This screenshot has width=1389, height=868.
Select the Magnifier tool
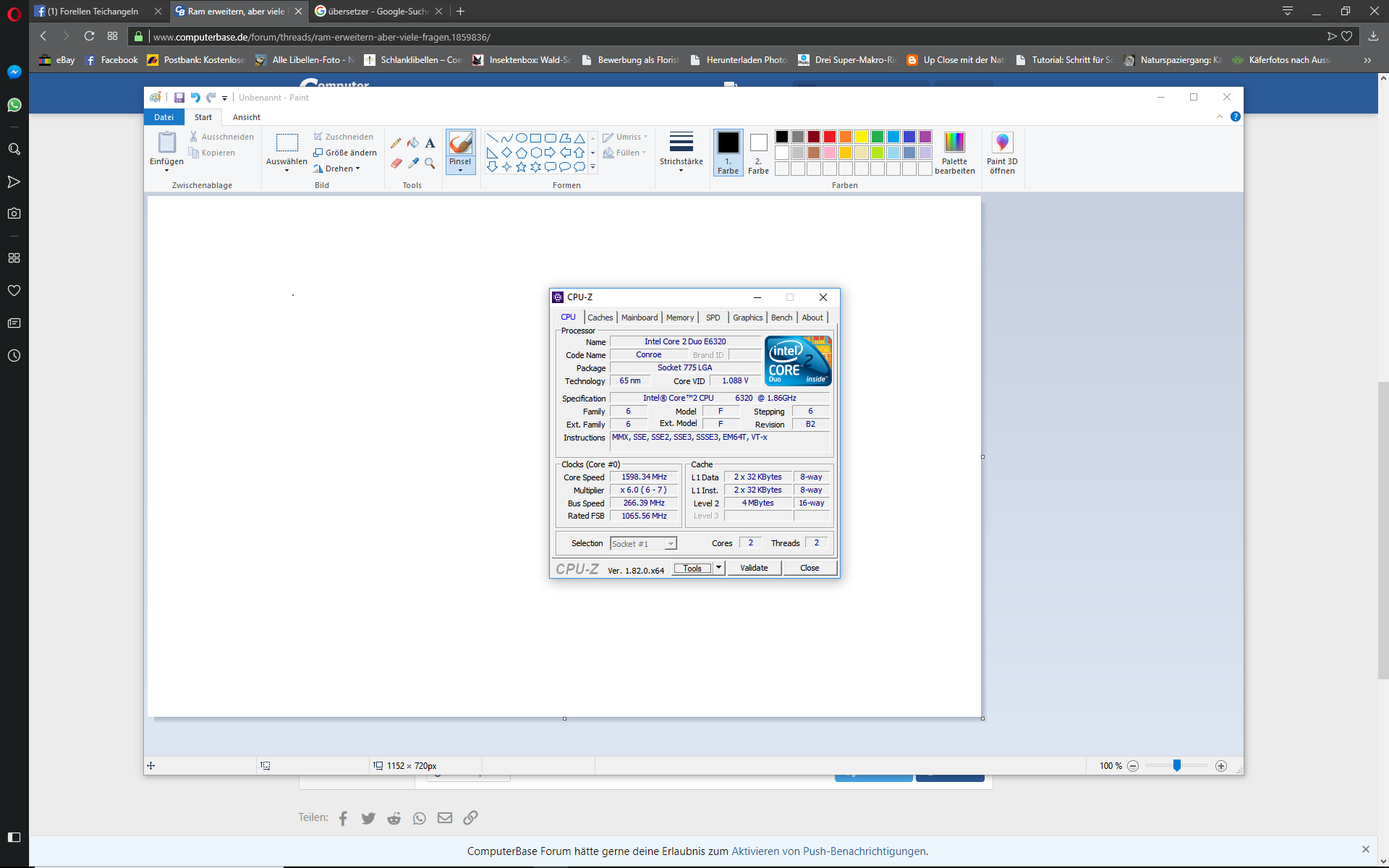click(x=430, y=163)
